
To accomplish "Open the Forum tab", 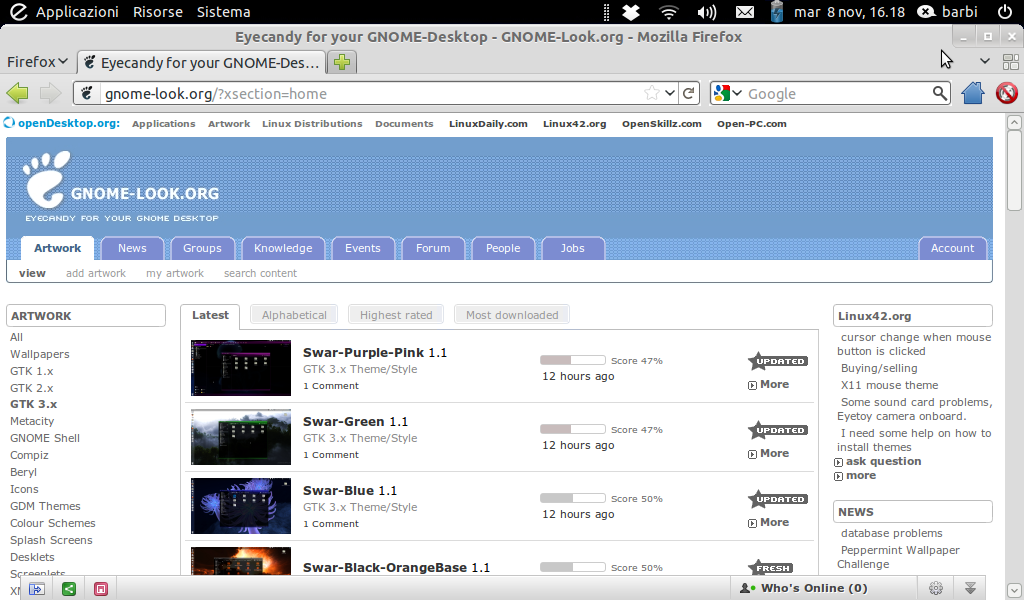I will point(433,248).
